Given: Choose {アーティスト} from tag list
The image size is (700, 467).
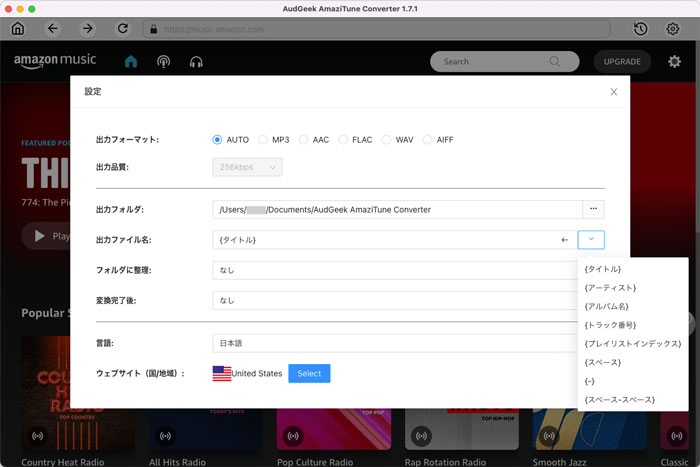Looking at the screenshot, I should tap(633, 288).
